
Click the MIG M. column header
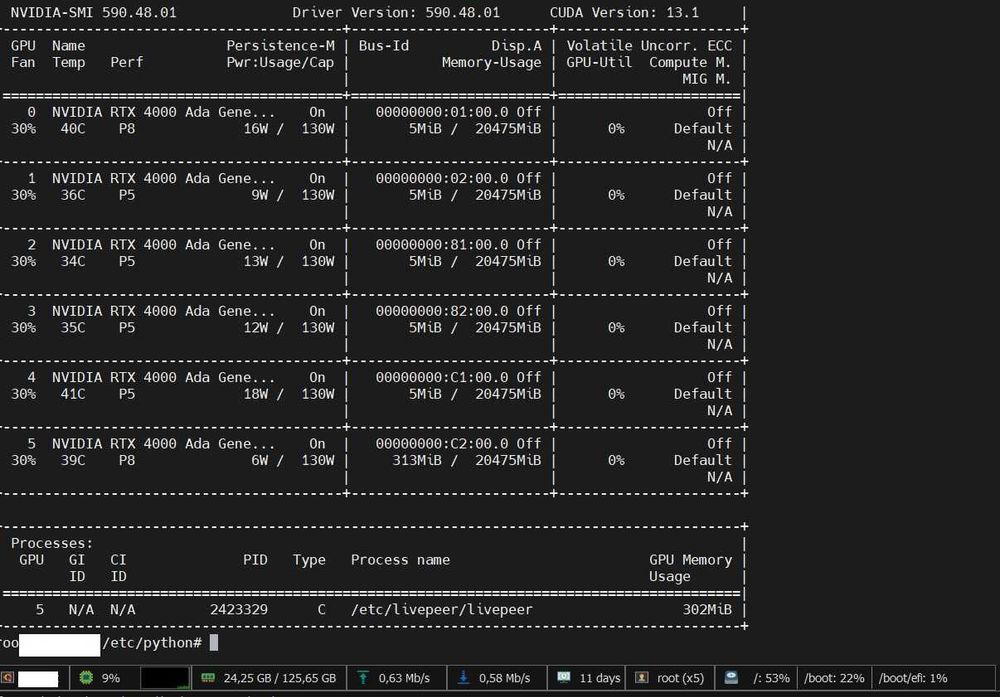[x=706, y=79]
